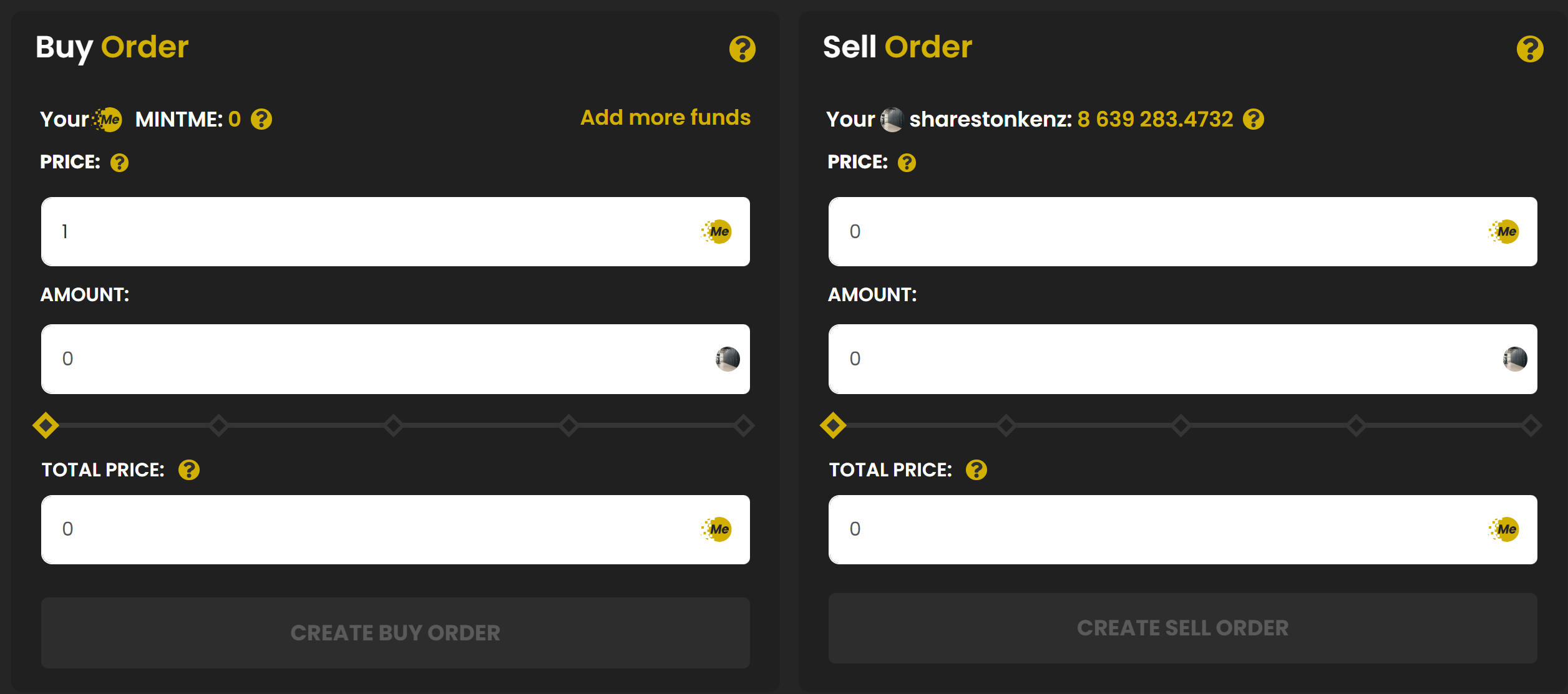Focus the Sell Order price field
This screenshot has width=1568, height=694.
pyautogui.click(x=1161, y=232)
